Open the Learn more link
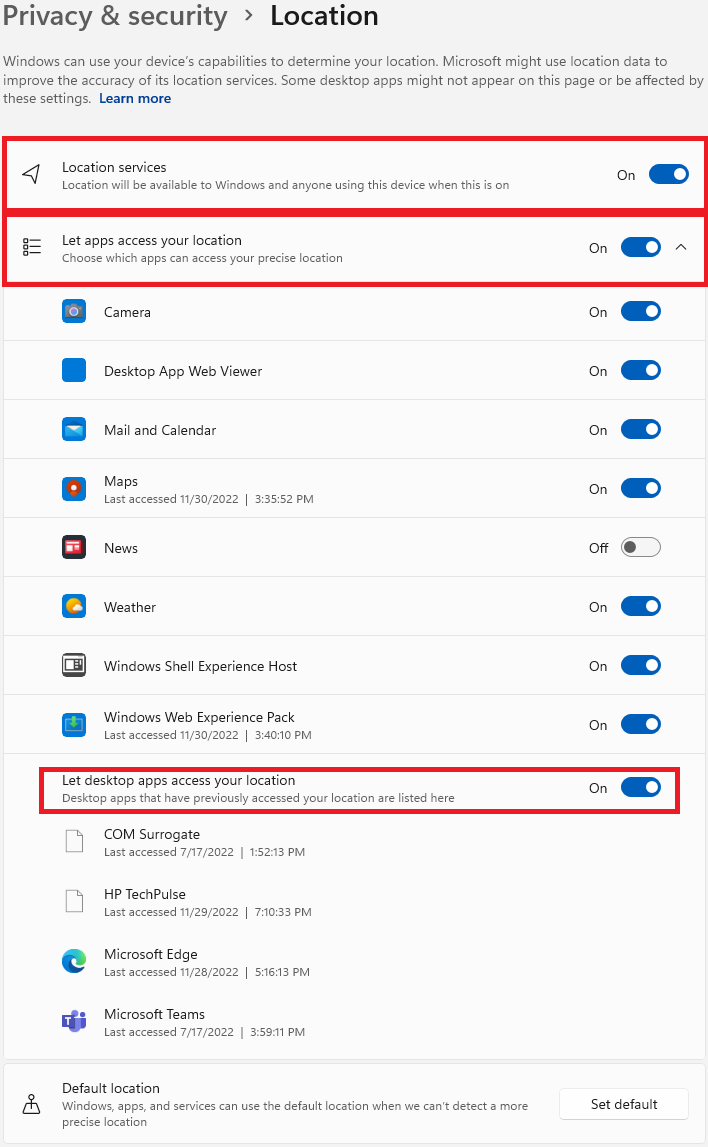 coord(135,99)
